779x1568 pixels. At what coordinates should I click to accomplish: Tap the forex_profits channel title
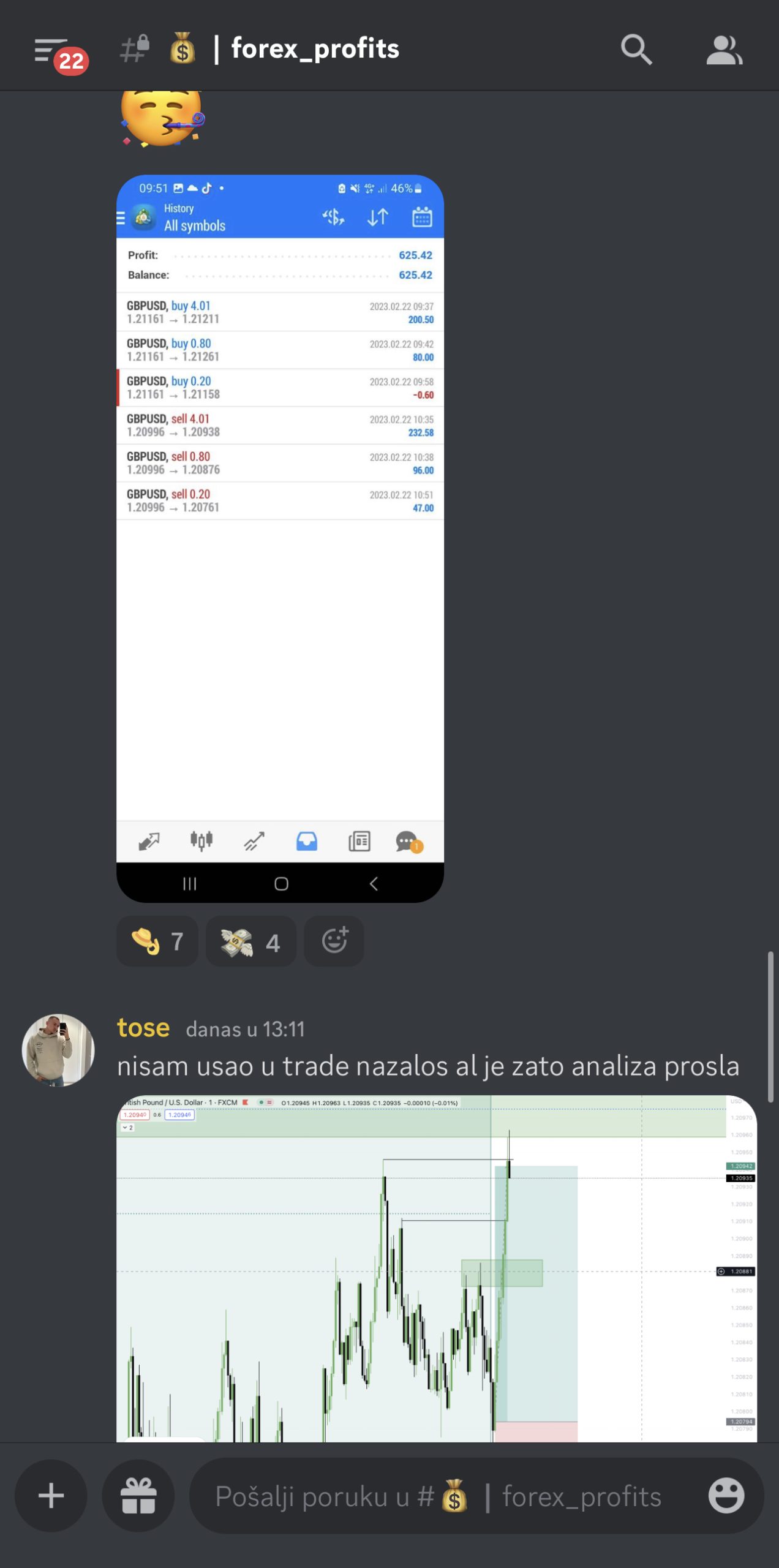(315, 48)
